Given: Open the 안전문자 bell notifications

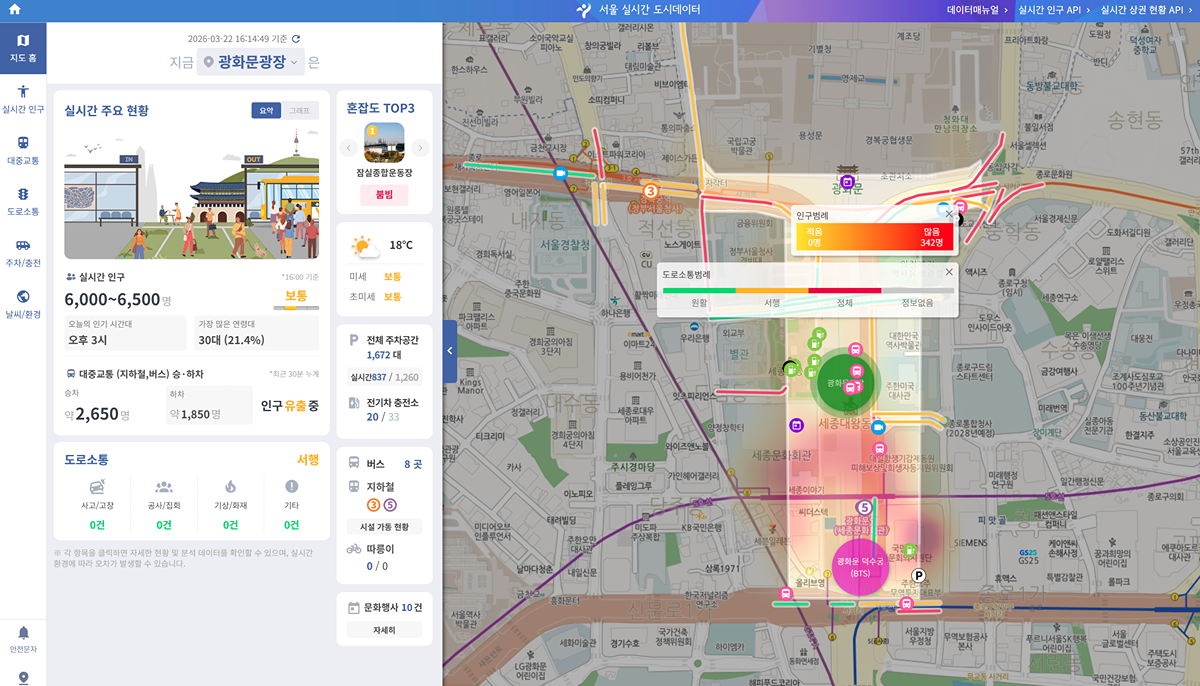Looking at the screenshot, I should [23, 638].
